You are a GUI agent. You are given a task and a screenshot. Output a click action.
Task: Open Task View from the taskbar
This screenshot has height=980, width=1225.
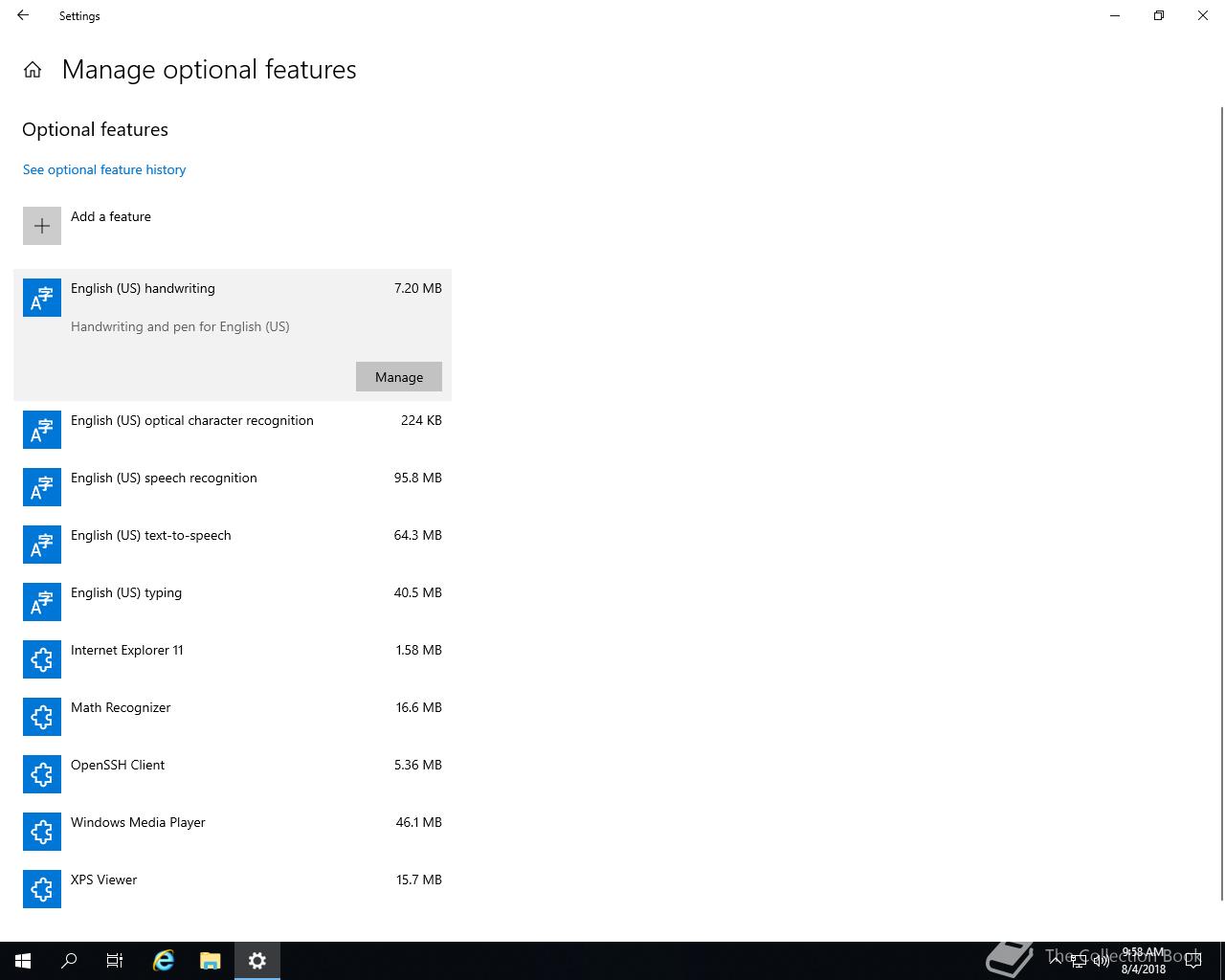(115, 961)
